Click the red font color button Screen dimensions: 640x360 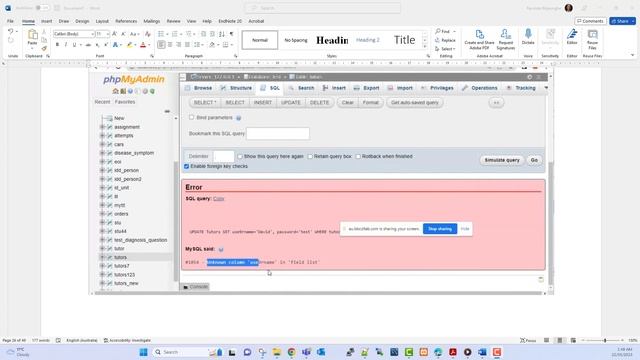coord(143,45)
